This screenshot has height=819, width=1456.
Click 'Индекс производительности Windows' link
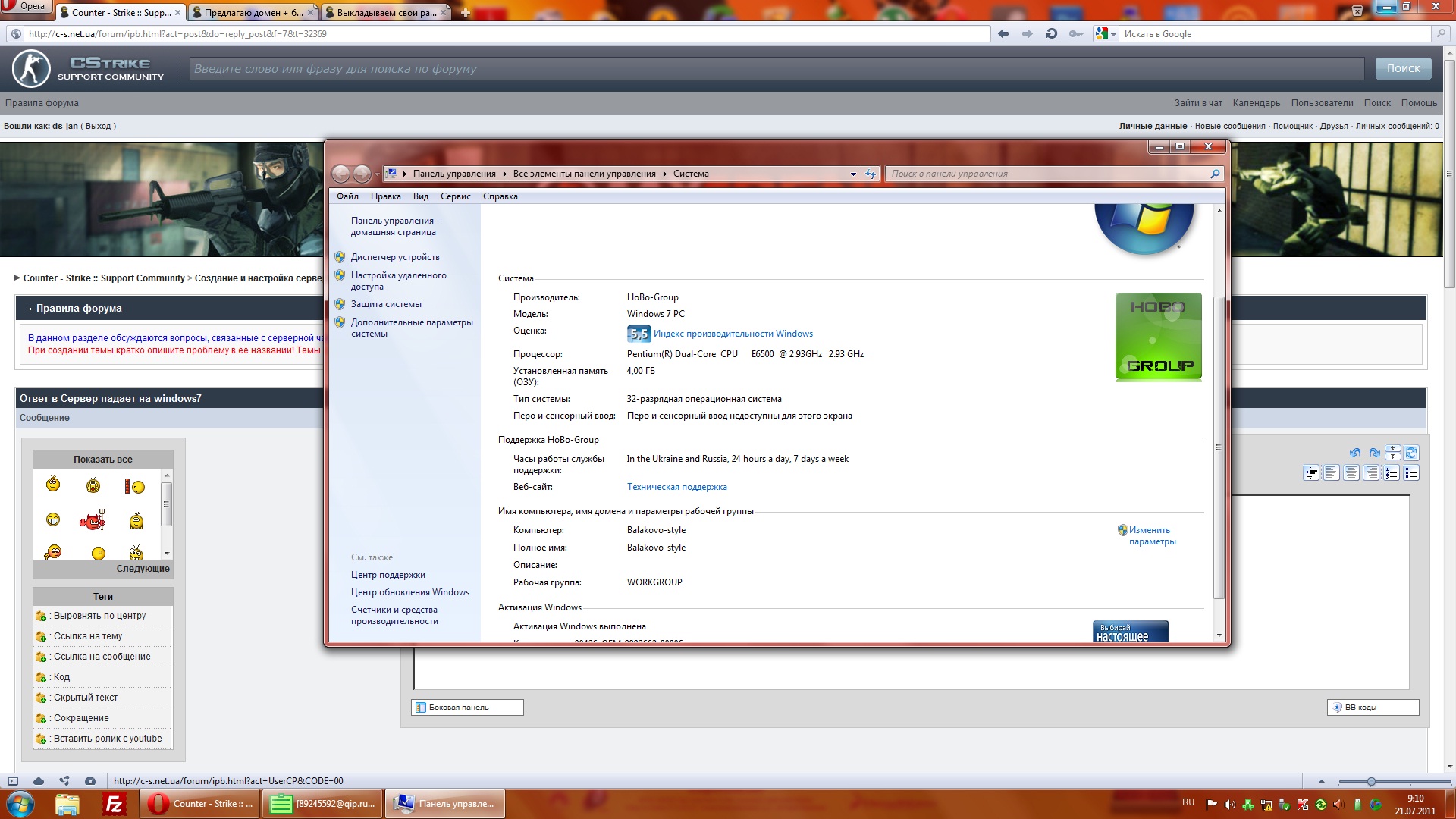(x=733, y=334)
